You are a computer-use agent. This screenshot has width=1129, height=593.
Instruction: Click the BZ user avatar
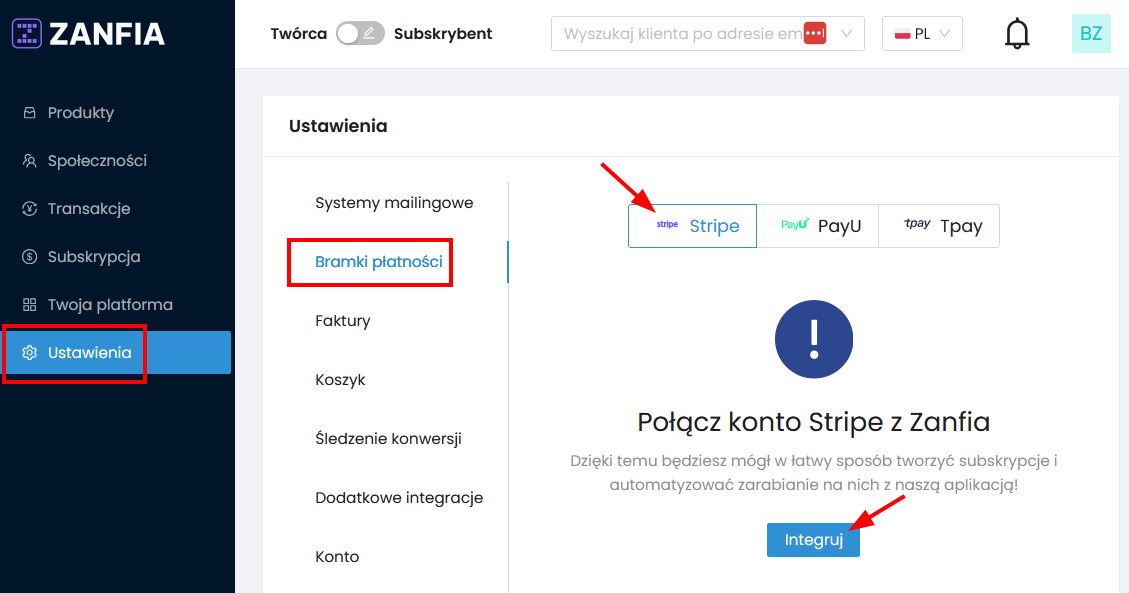pos(1091,34)
